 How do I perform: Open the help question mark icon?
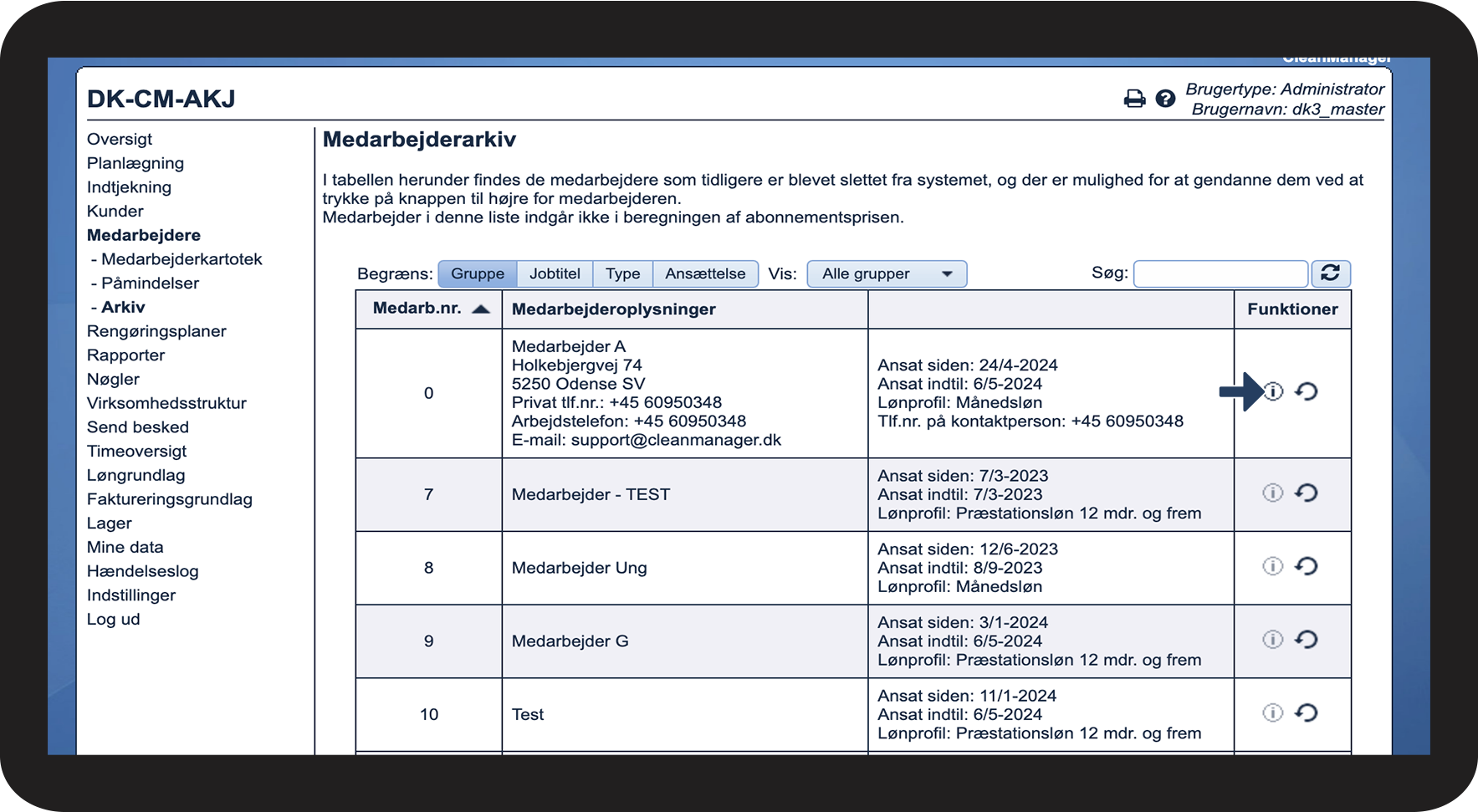point(1165,99)
